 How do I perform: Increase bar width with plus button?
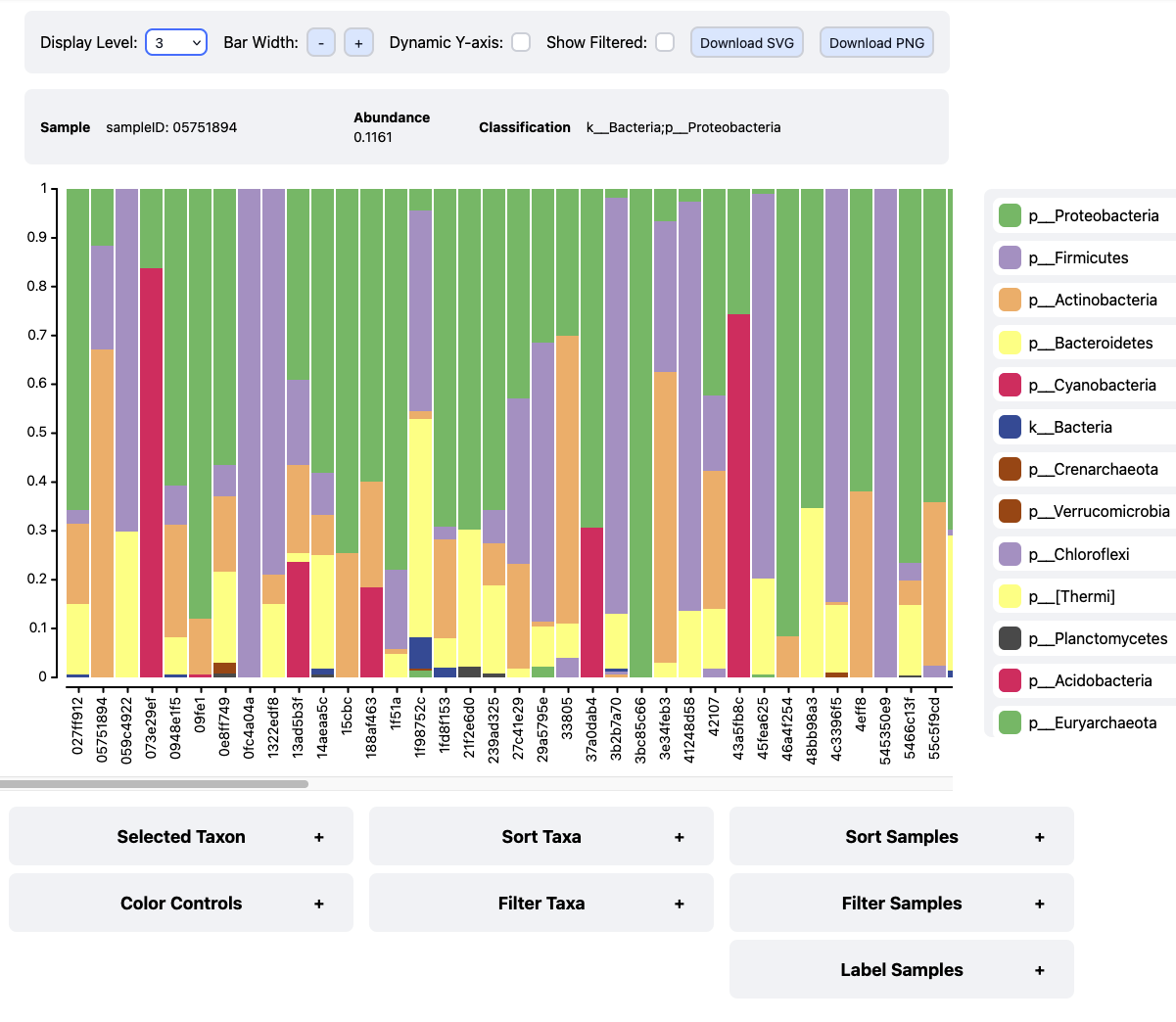click(x=358, y=43)
